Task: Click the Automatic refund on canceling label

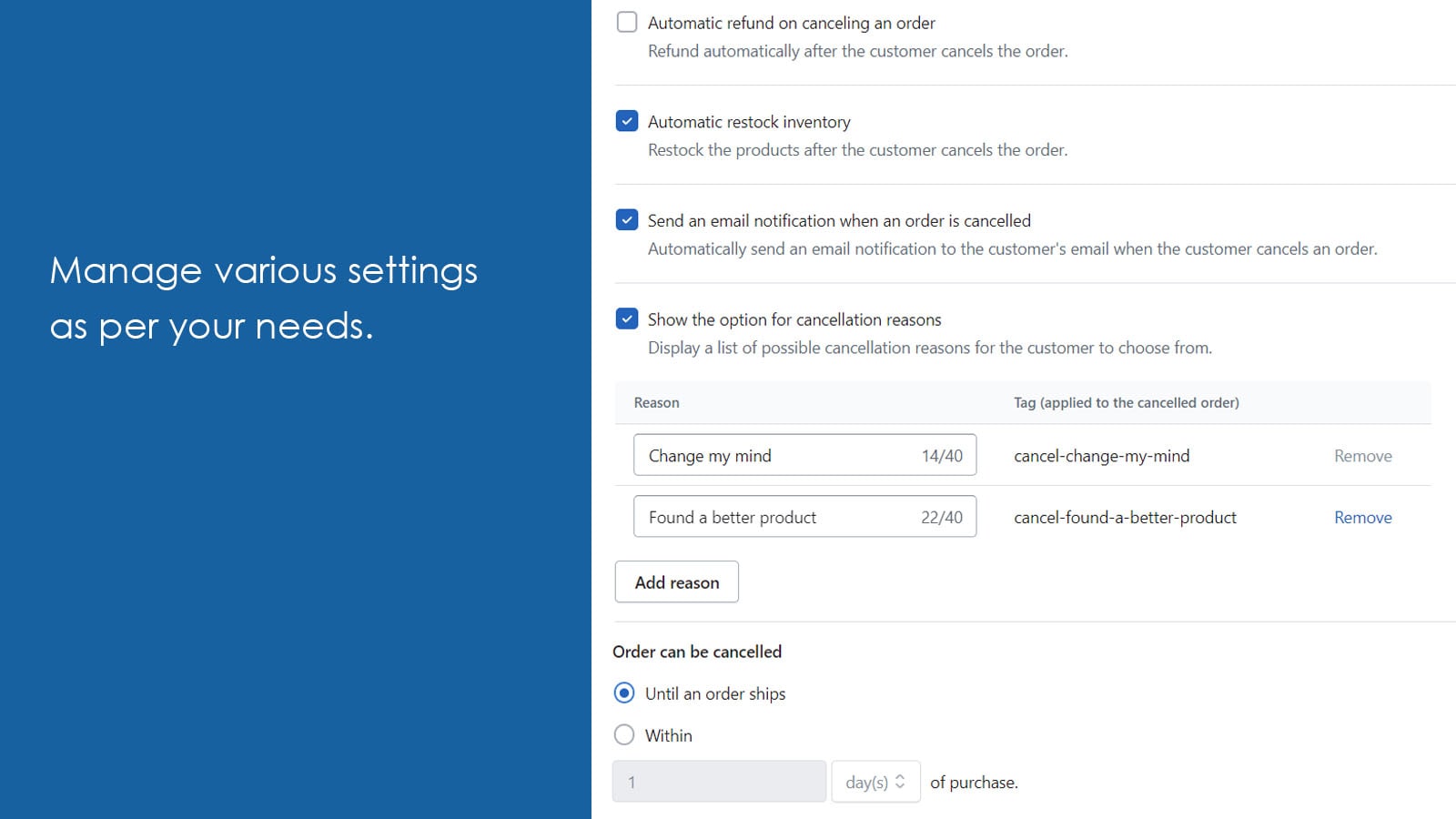Action: 791,23
